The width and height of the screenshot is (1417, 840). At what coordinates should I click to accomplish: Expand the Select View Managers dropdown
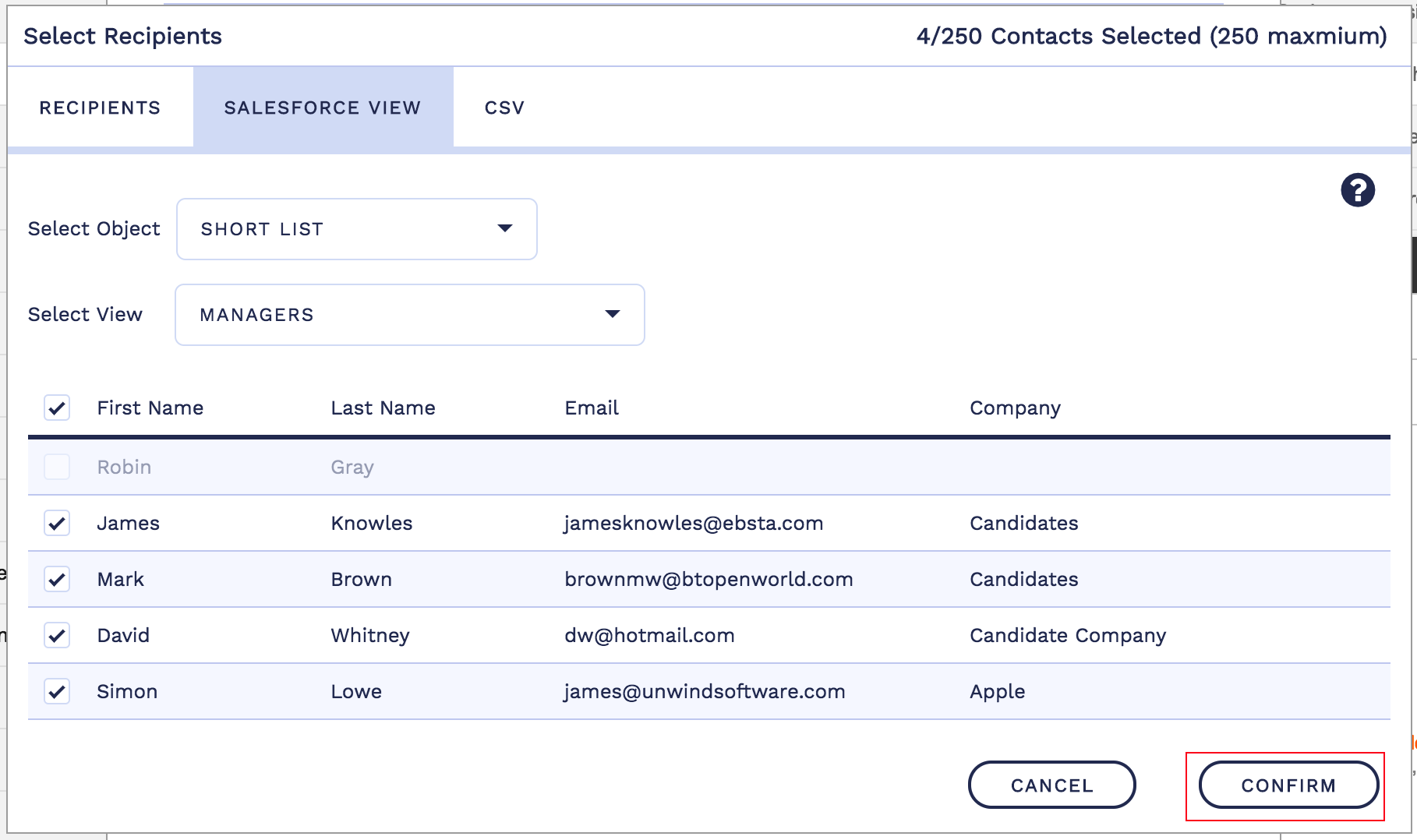[409, 315]
